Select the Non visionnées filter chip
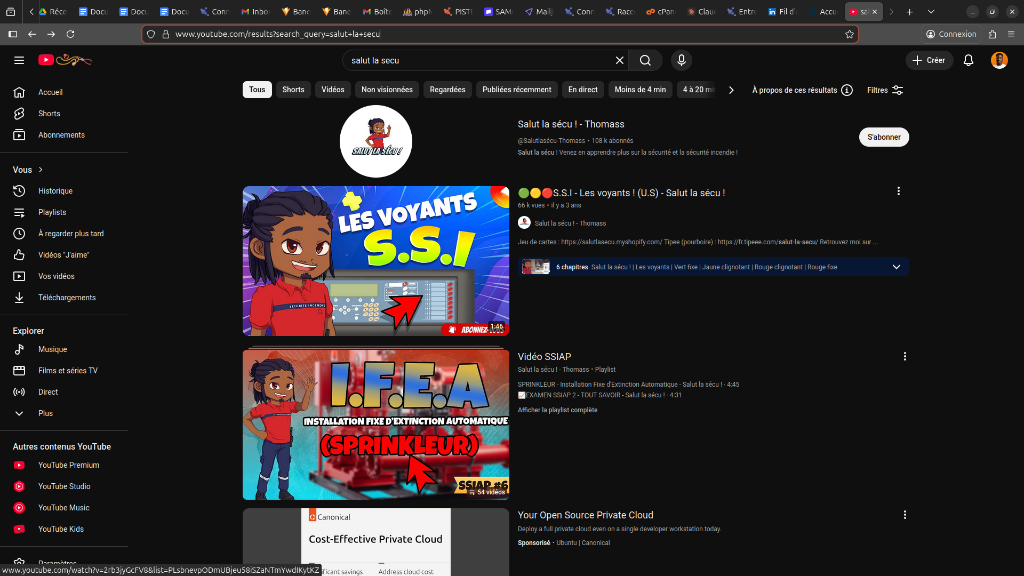1024x576 pixels. click(387, 89)
